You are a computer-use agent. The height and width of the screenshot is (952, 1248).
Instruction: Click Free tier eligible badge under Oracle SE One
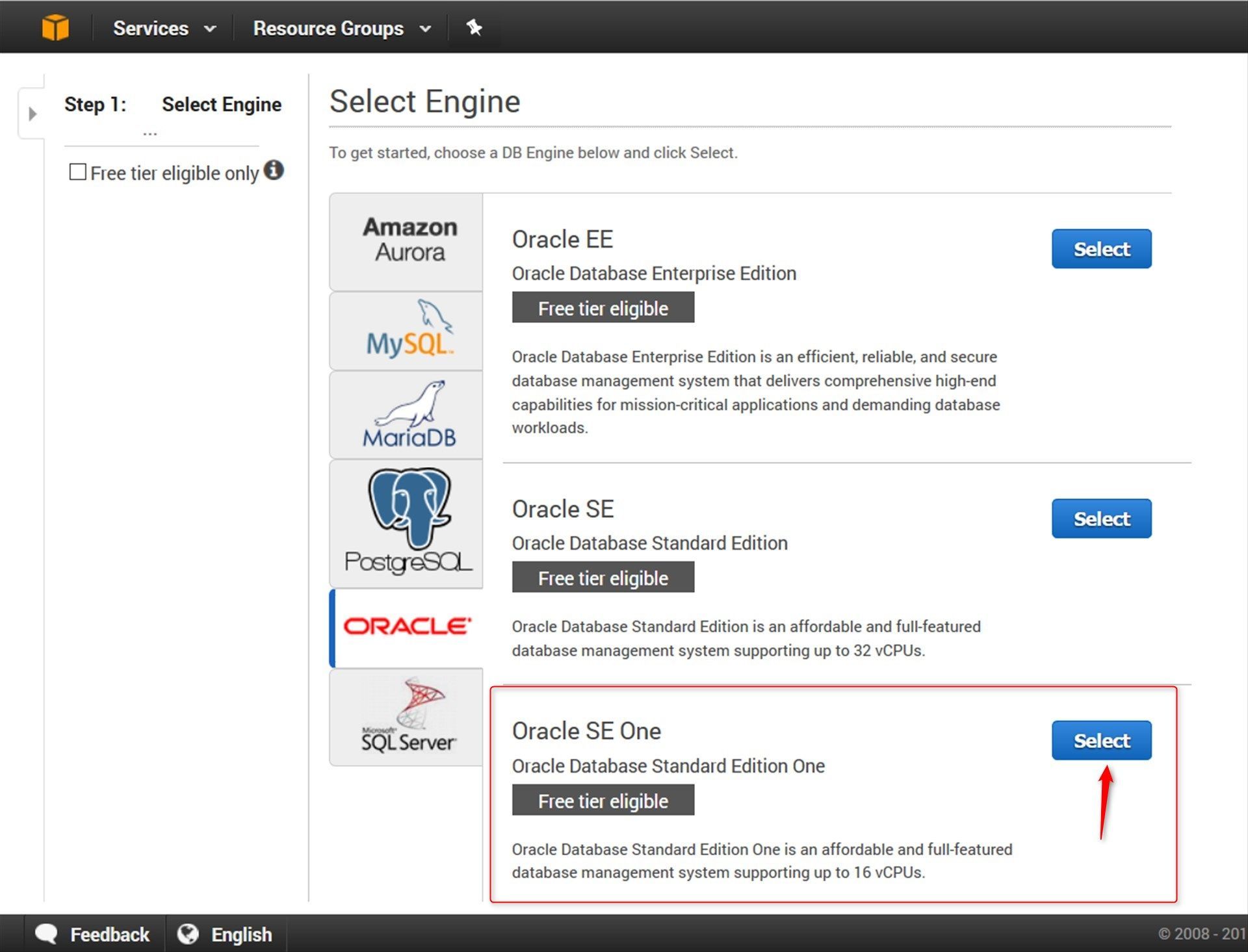click(603, 800)
